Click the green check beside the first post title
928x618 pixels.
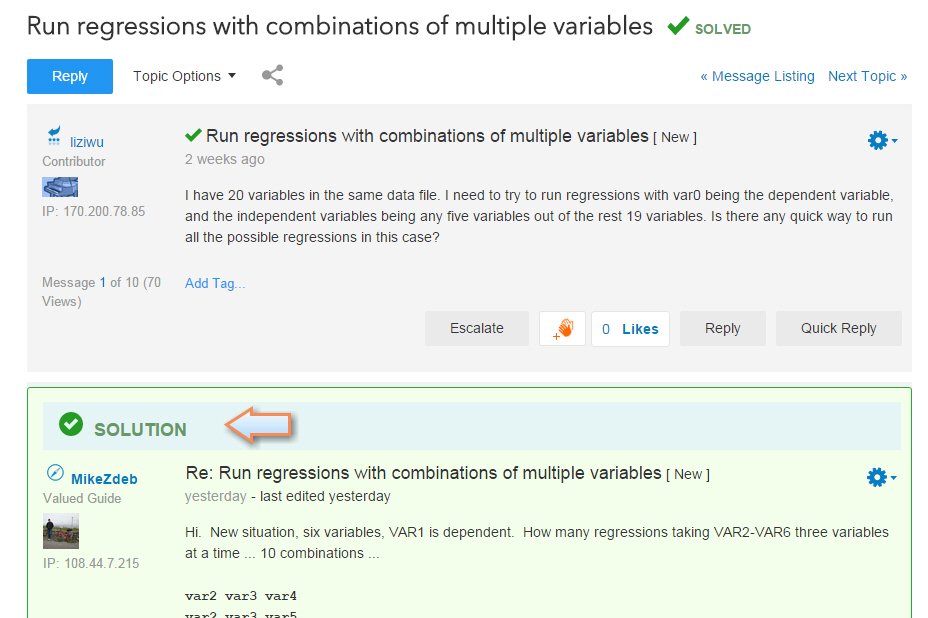(194, 135)
